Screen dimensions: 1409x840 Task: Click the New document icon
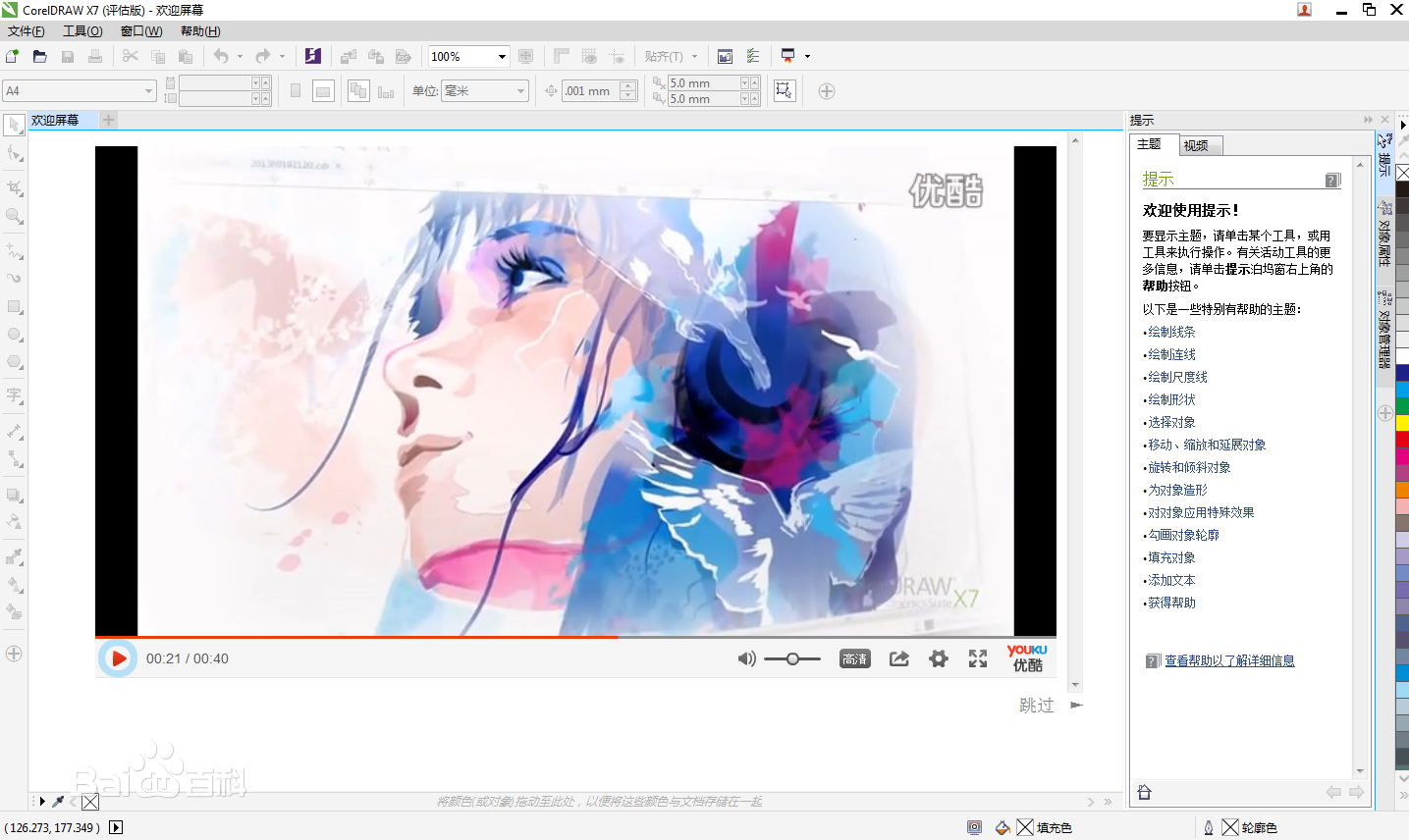[13, 57]
